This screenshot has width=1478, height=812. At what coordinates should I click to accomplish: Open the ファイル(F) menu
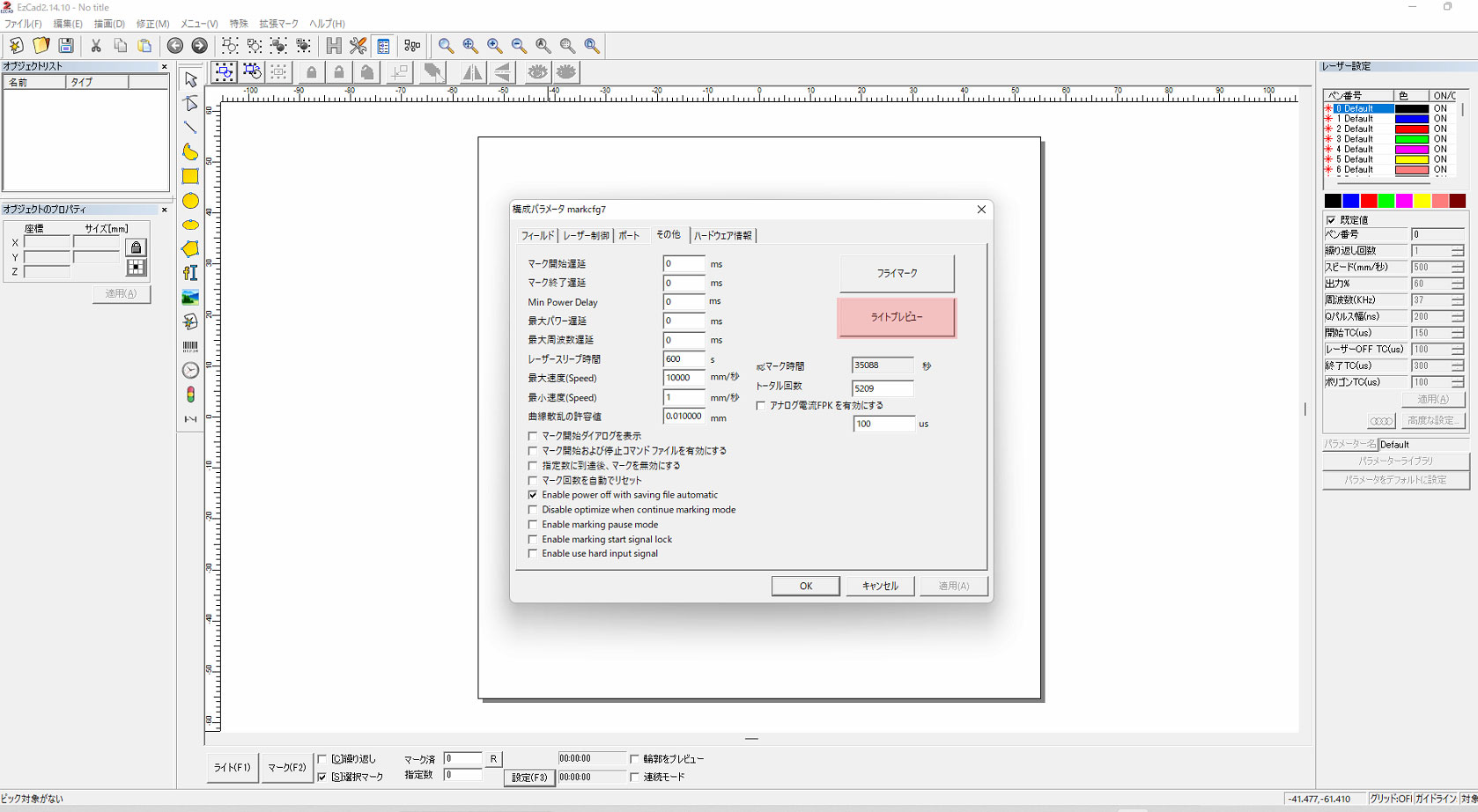[x=23, y=24]
